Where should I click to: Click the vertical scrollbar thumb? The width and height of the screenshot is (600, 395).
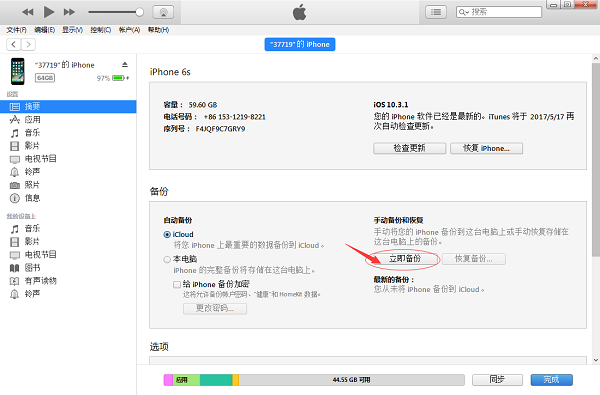pos(596,160)
